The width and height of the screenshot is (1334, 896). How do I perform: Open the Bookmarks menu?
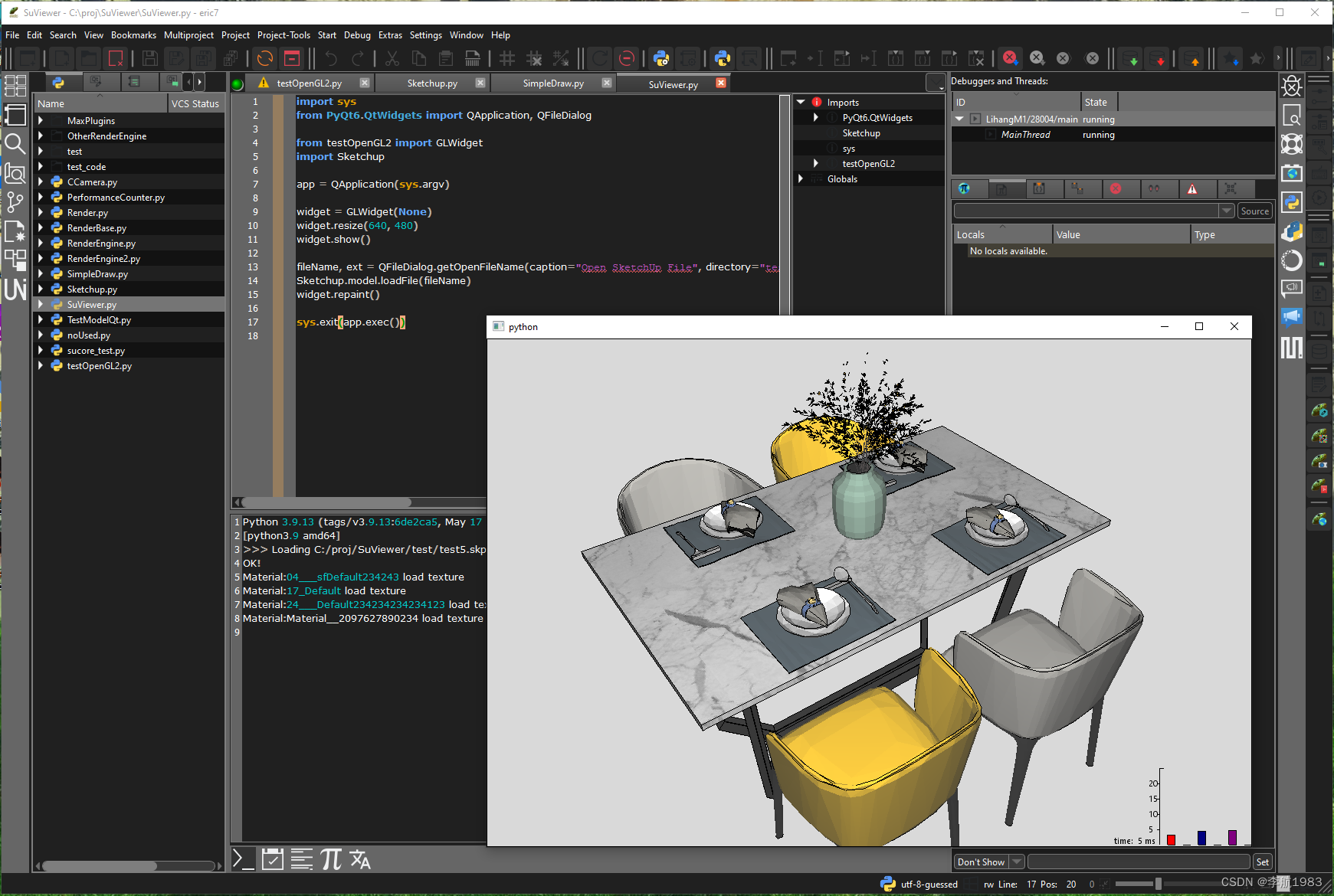tap(133, 35)
